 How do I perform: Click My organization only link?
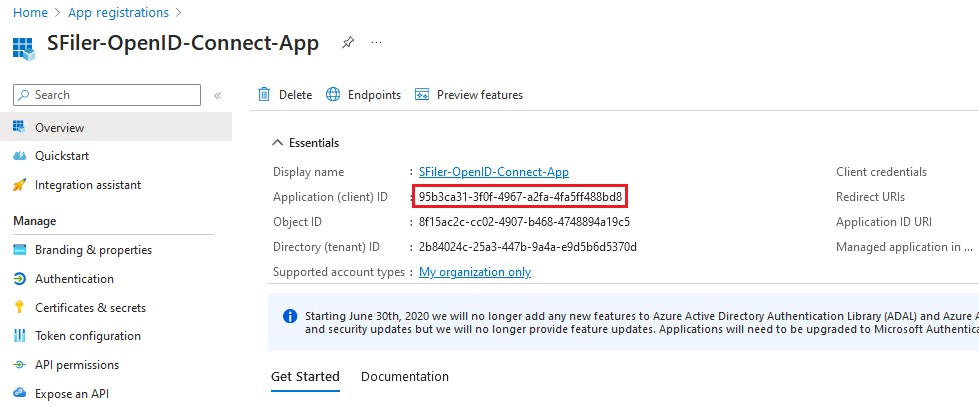click(475, 272)
